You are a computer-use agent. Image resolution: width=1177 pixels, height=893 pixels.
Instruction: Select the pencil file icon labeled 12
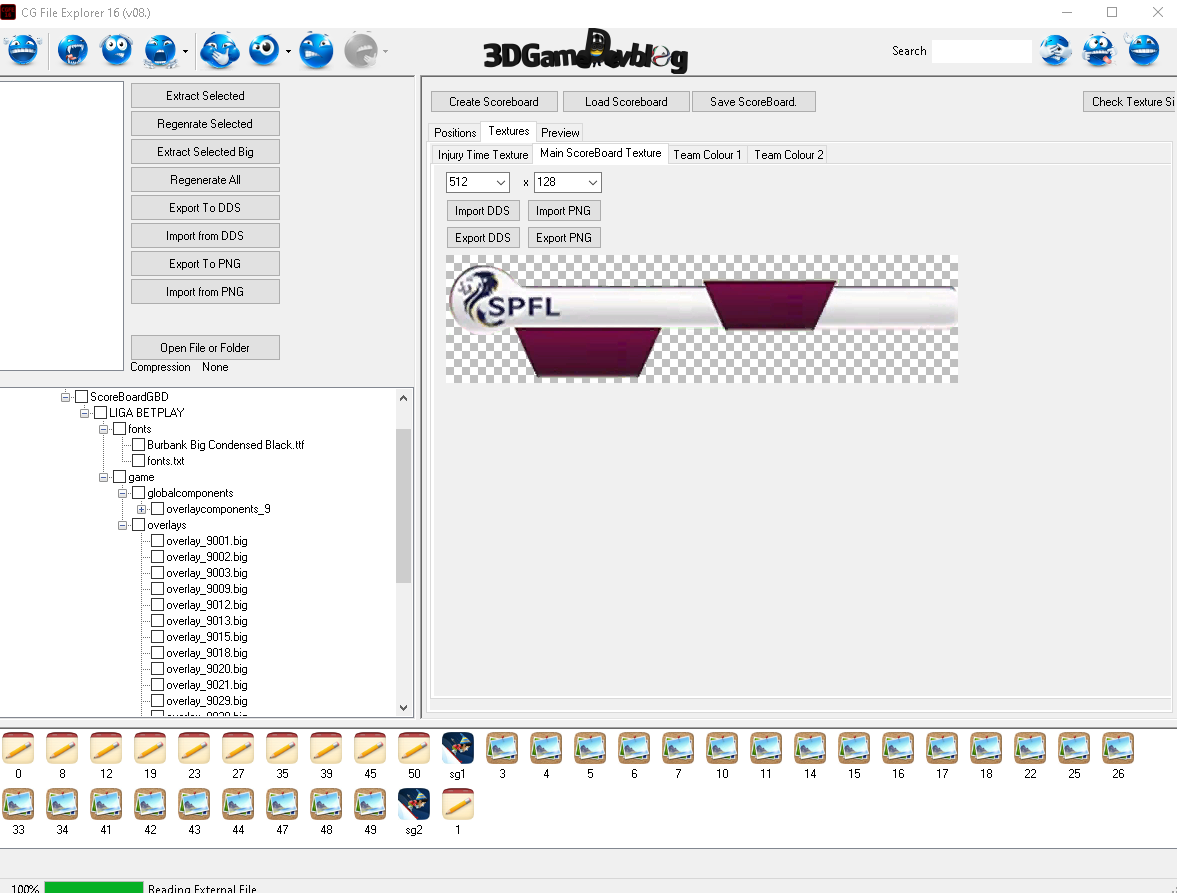106,748
